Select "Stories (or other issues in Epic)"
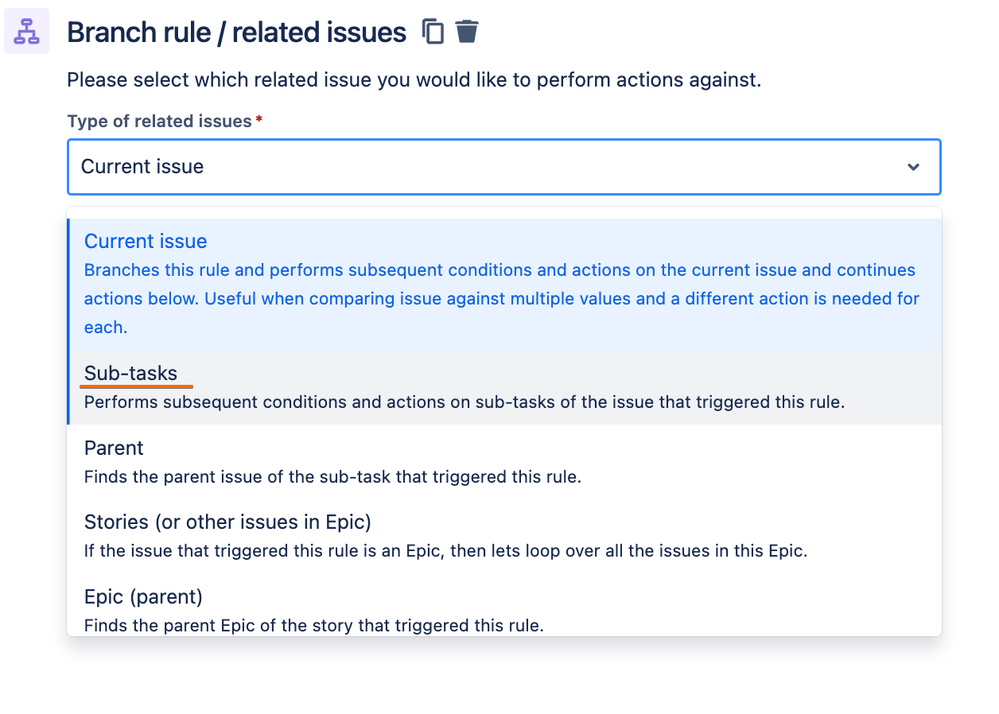Image resolution: width=999 pixels, height=714 pixels. [x=227, y=522]
